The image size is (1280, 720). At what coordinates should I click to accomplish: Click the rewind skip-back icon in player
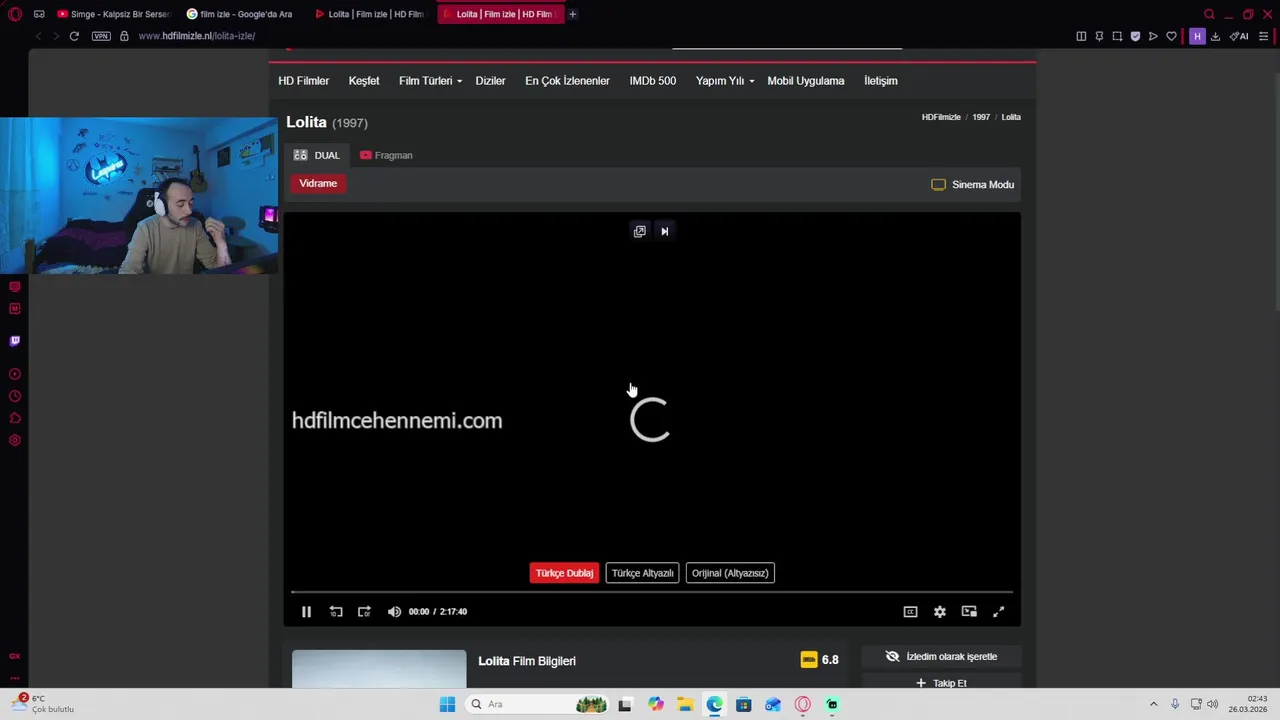336,612
